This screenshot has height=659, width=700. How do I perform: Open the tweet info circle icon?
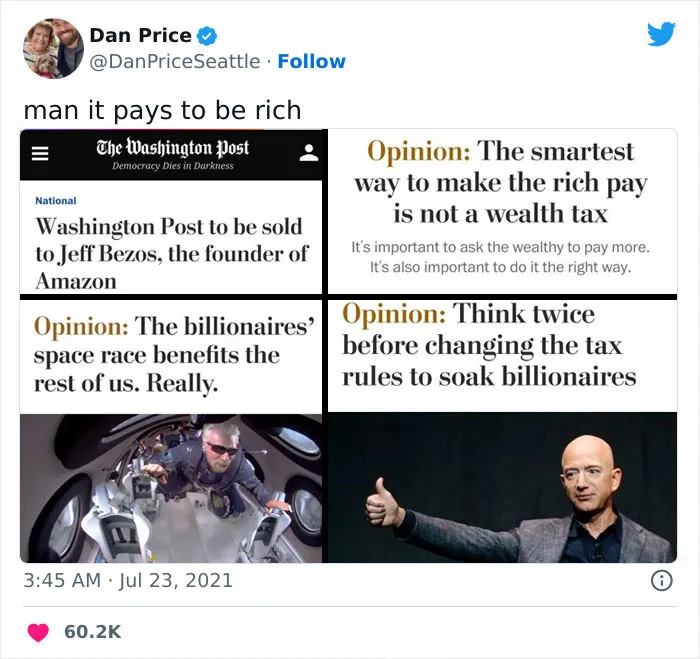[x=662, y=581]
